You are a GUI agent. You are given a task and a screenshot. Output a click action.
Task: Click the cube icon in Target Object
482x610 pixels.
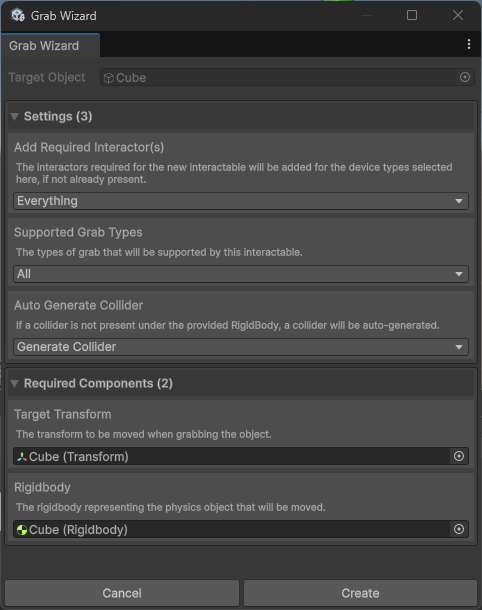pos(109,78)
